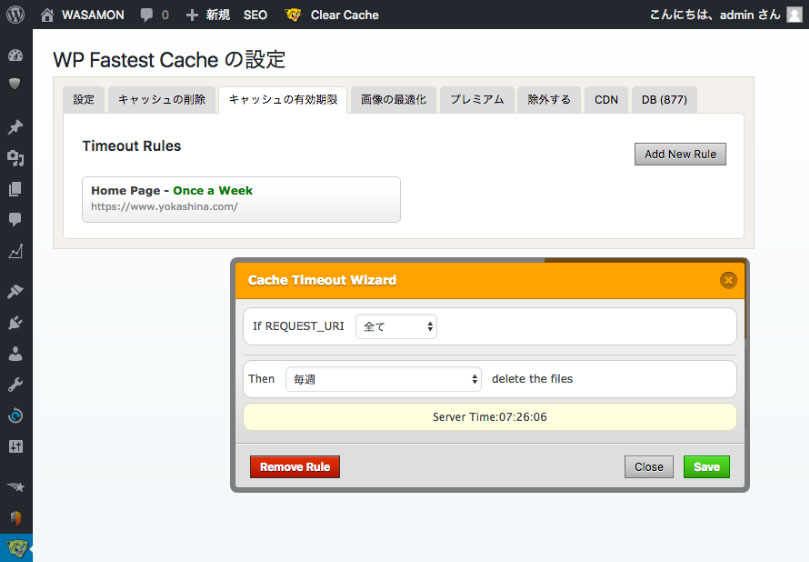
Task: Open Media icon in sidebar
Action: tap(15, 158)
